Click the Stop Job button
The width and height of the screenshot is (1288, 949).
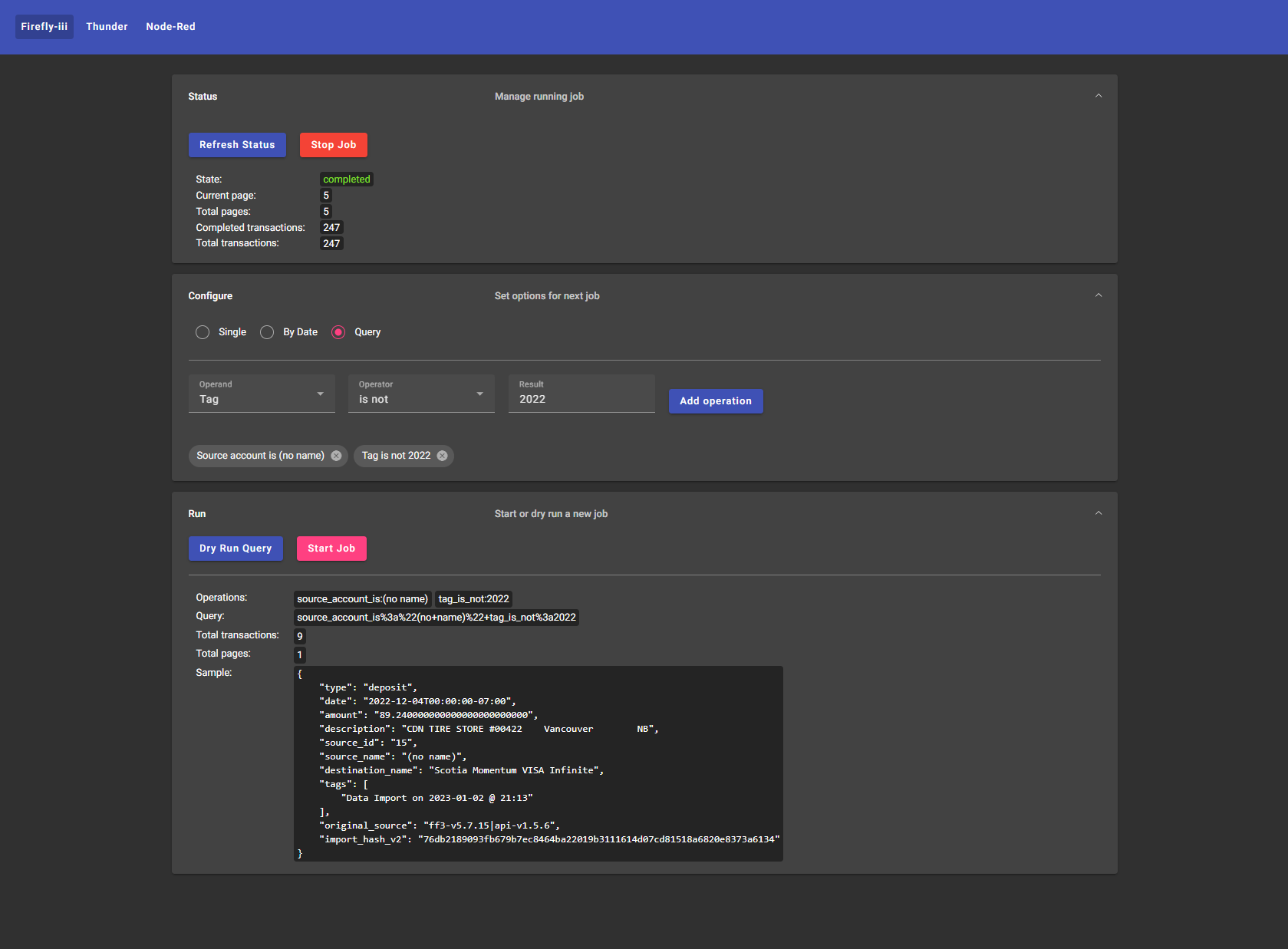pyautogui.click(x=334, y=145)
